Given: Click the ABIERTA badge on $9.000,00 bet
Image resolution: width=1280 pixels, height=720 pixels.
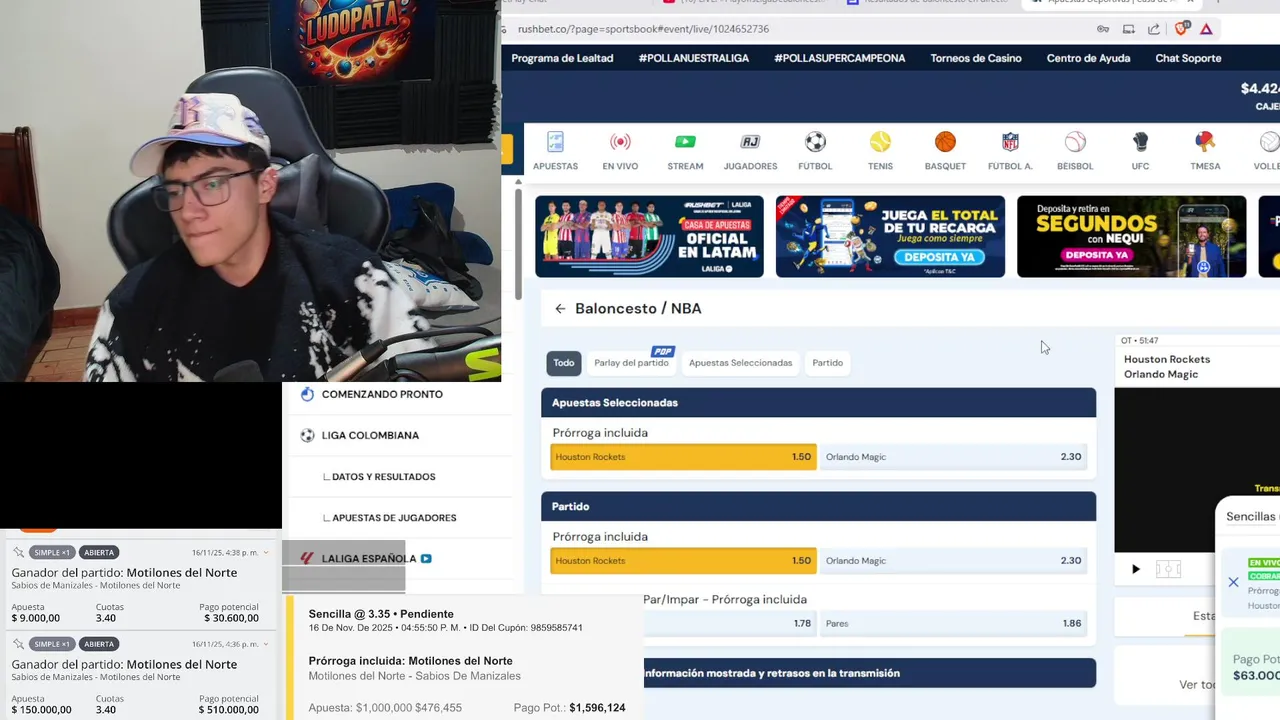Looking at the screenshot, I should (99, 552).
